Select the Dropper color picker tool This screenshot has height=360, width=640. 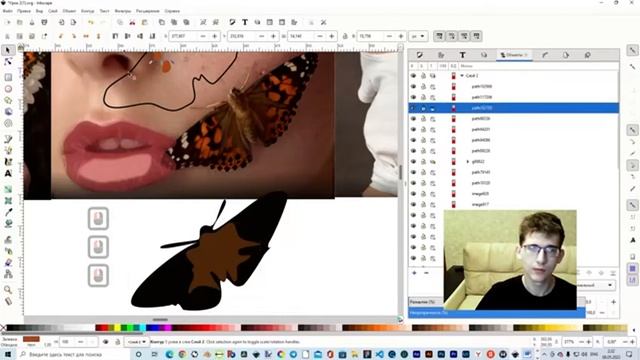(x=8, y=212)
